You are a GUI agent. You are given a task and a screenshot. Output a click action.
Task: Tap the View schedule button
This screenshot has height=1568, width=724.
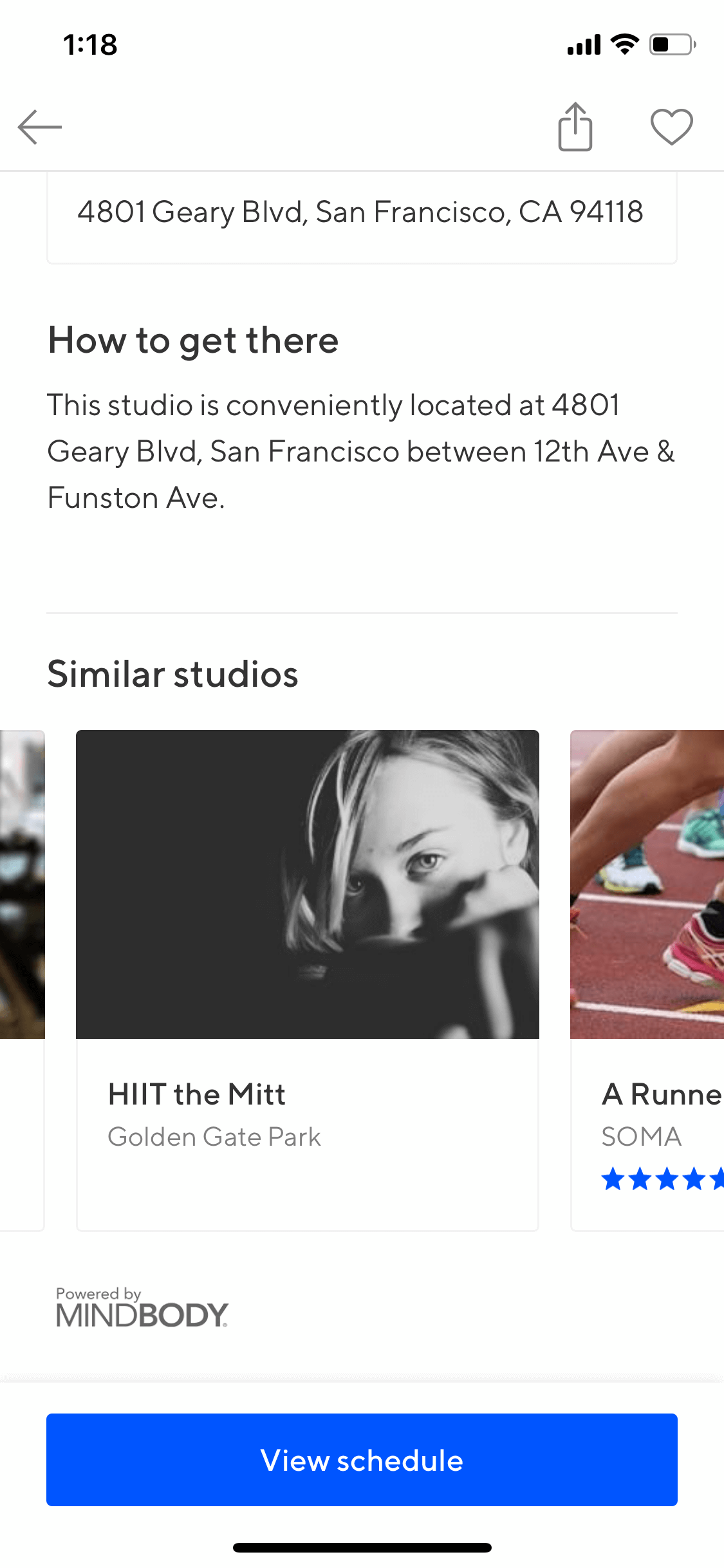pos(362,1460)
